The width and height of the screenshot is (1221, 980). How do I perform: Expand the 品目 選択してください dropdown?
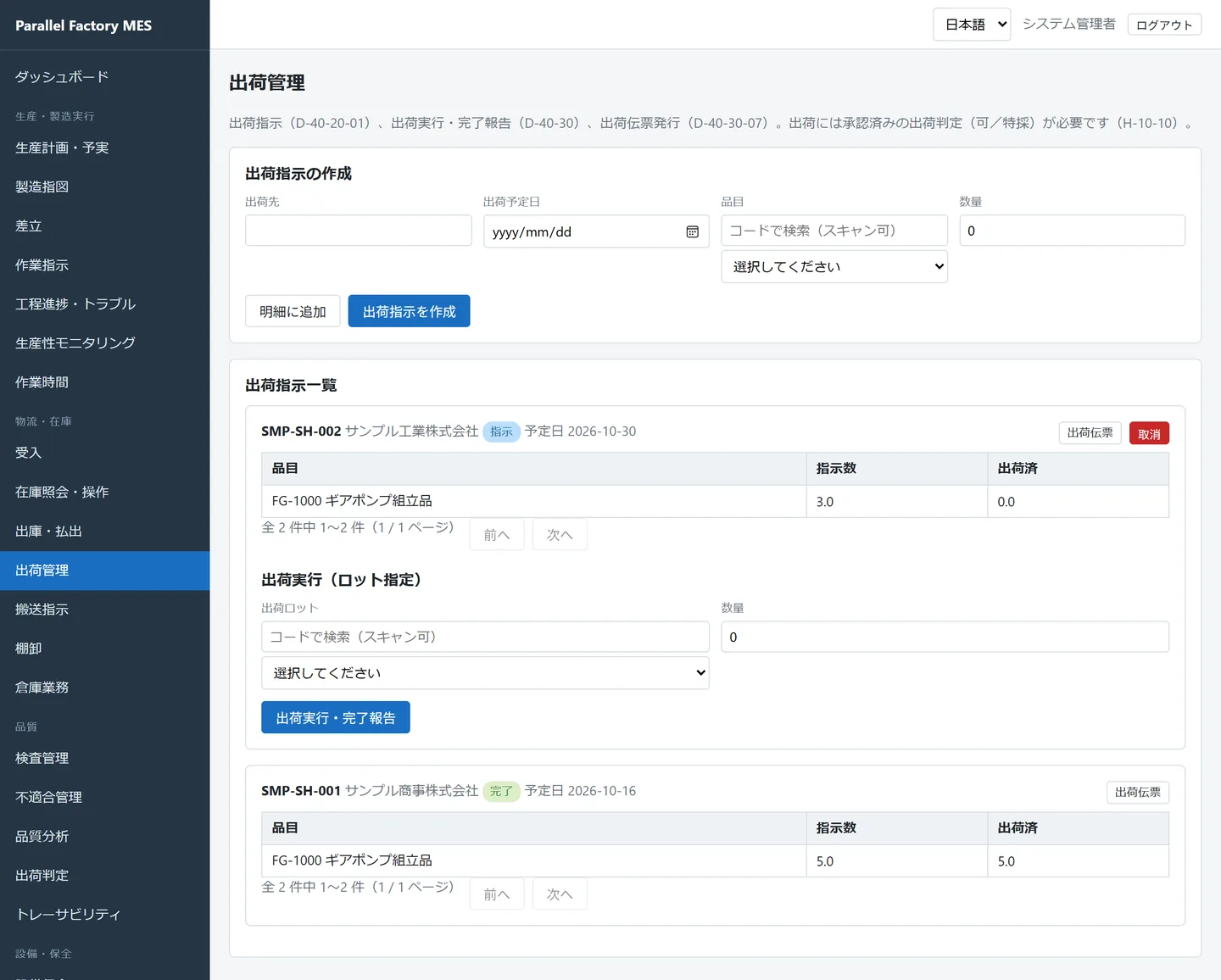834,266
